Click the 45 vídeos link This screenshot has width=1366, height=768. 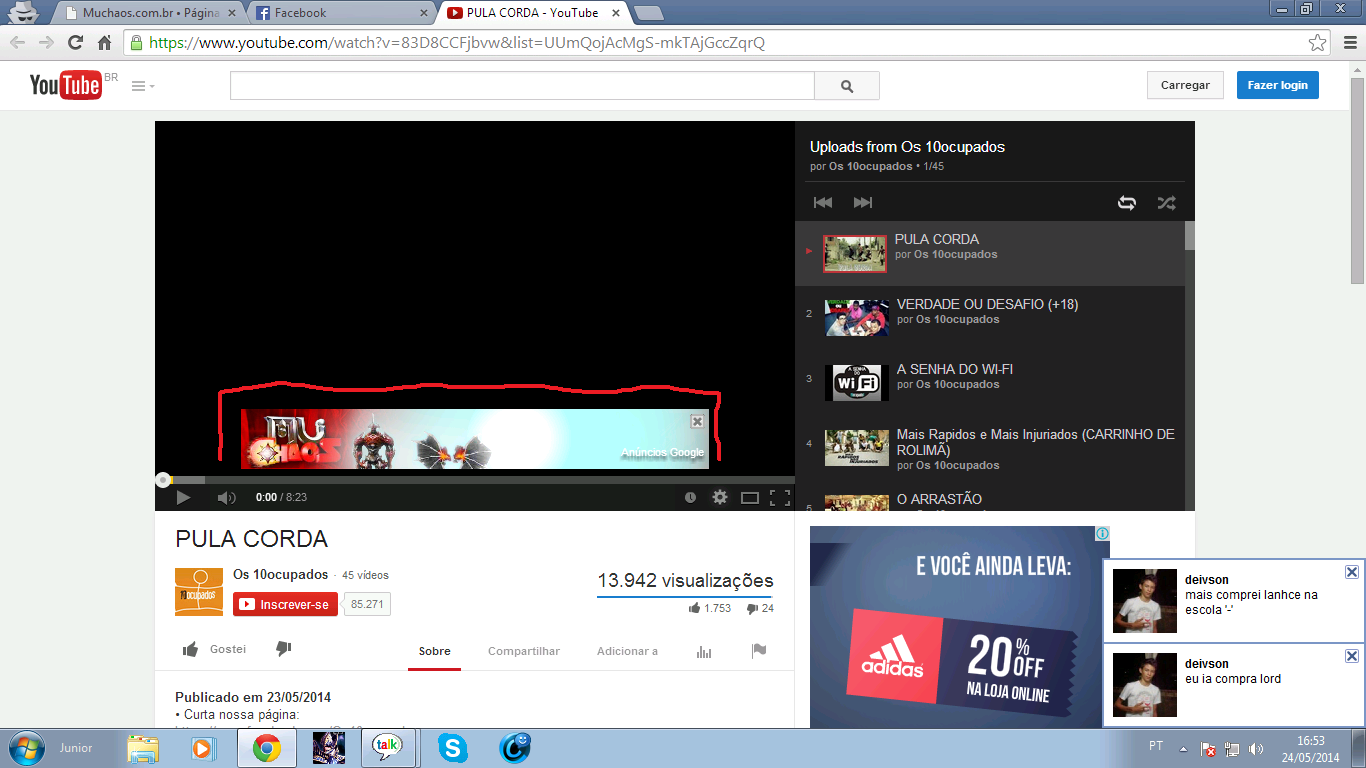(x=365, y=575)
